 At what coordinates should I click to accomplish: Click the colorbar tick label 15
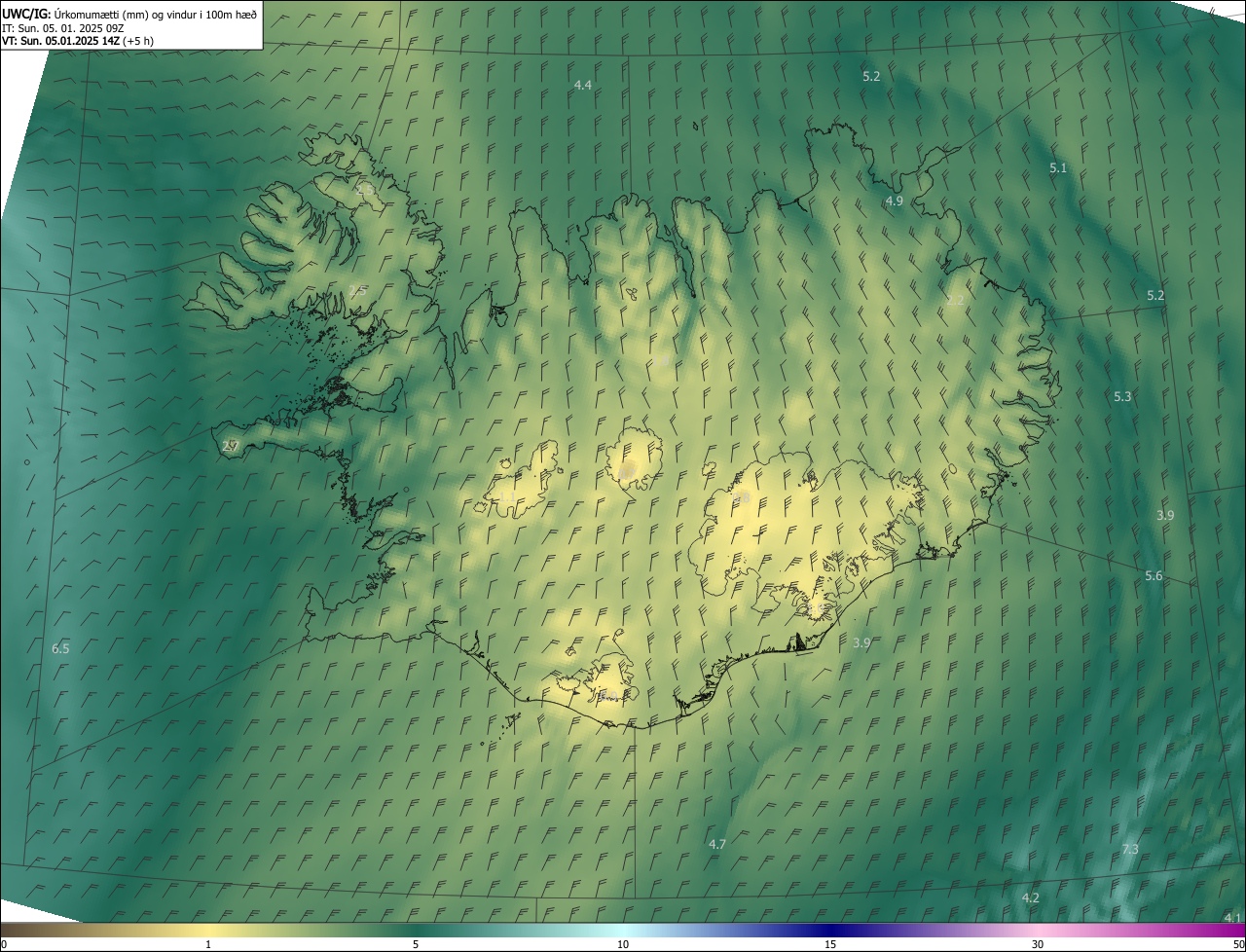pyautogui.click(x=830, y=945)
